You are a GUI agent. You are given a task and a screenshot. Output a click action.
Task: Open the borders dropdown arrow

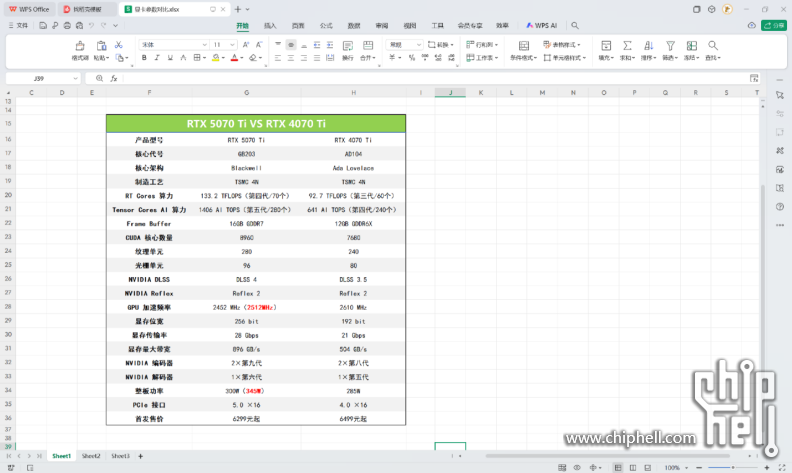click(x=204, y=58)
